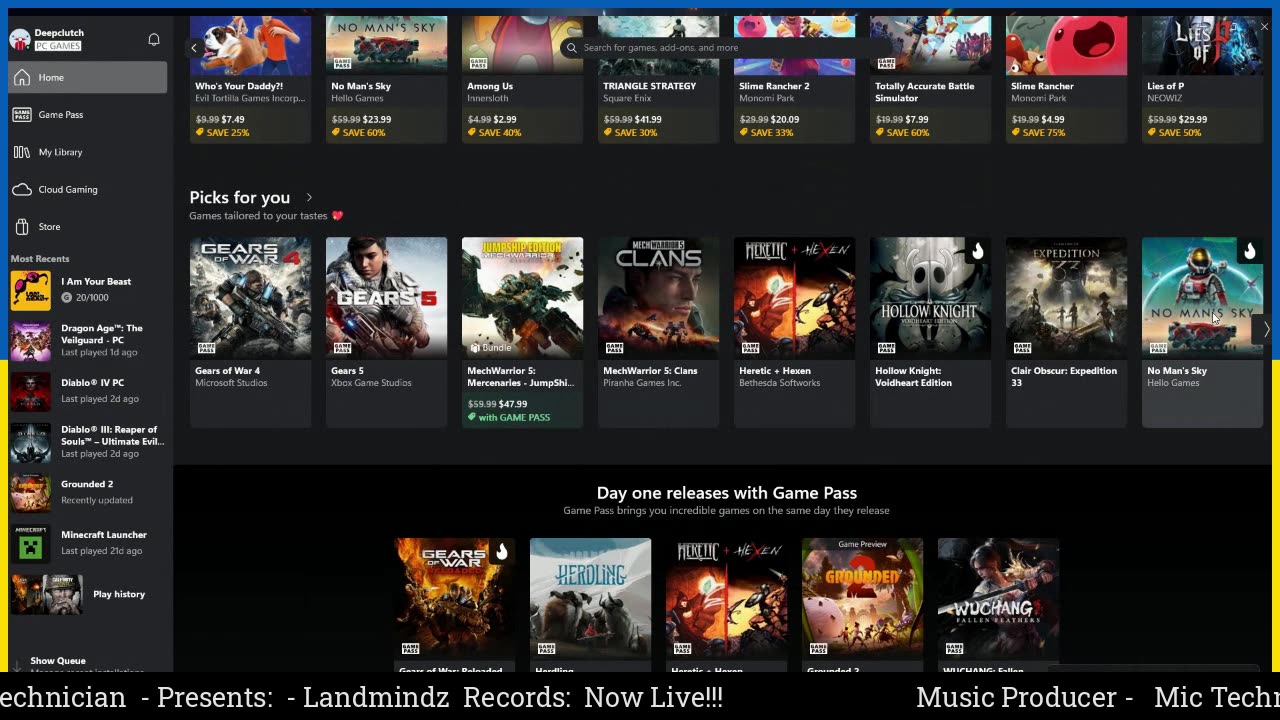Open the No Man's Sky pick card
The height and width of the screenshot is (720, 1280).
(1202, 332)
